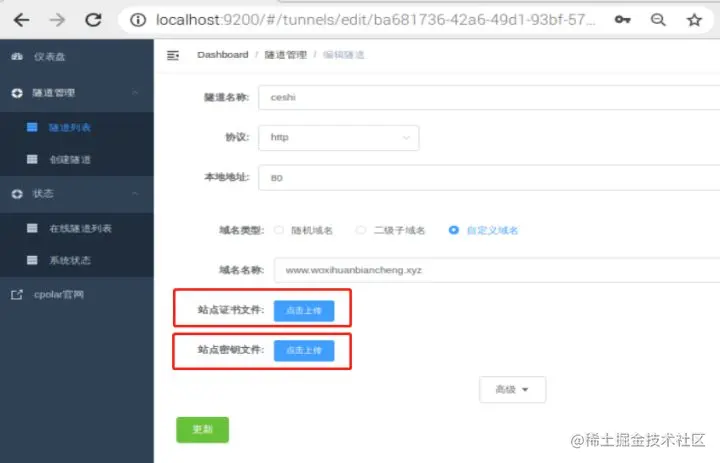Click the green 更新 button
The image size is (720, 463).
pos(202,429)
